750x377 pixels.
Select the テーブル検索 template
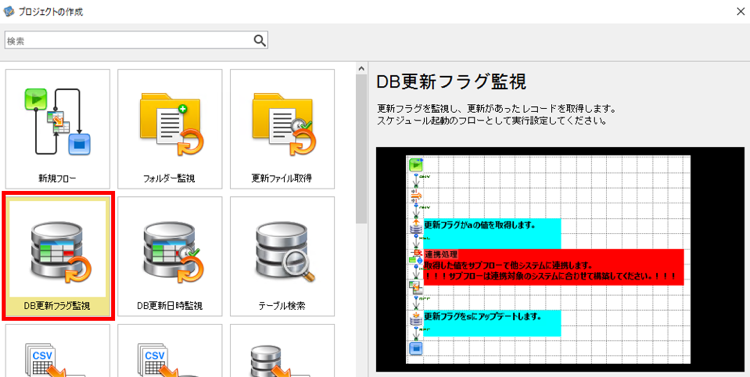pyautogui.click(x=282, y=256)
